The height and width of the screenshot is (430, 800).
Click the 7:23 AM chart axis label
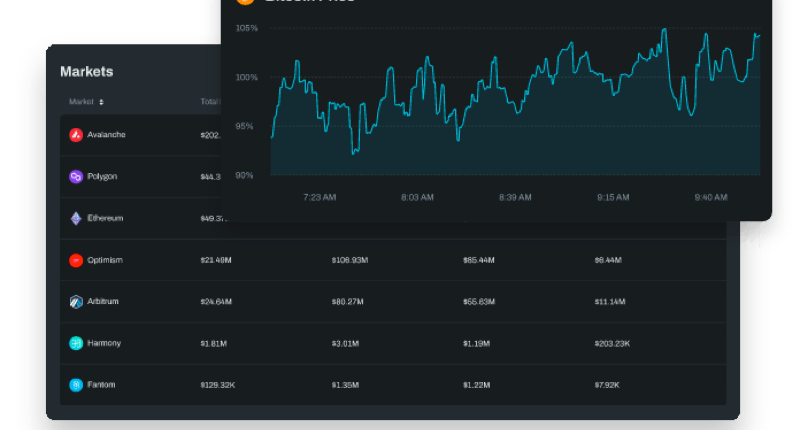(x=319, y=197)
